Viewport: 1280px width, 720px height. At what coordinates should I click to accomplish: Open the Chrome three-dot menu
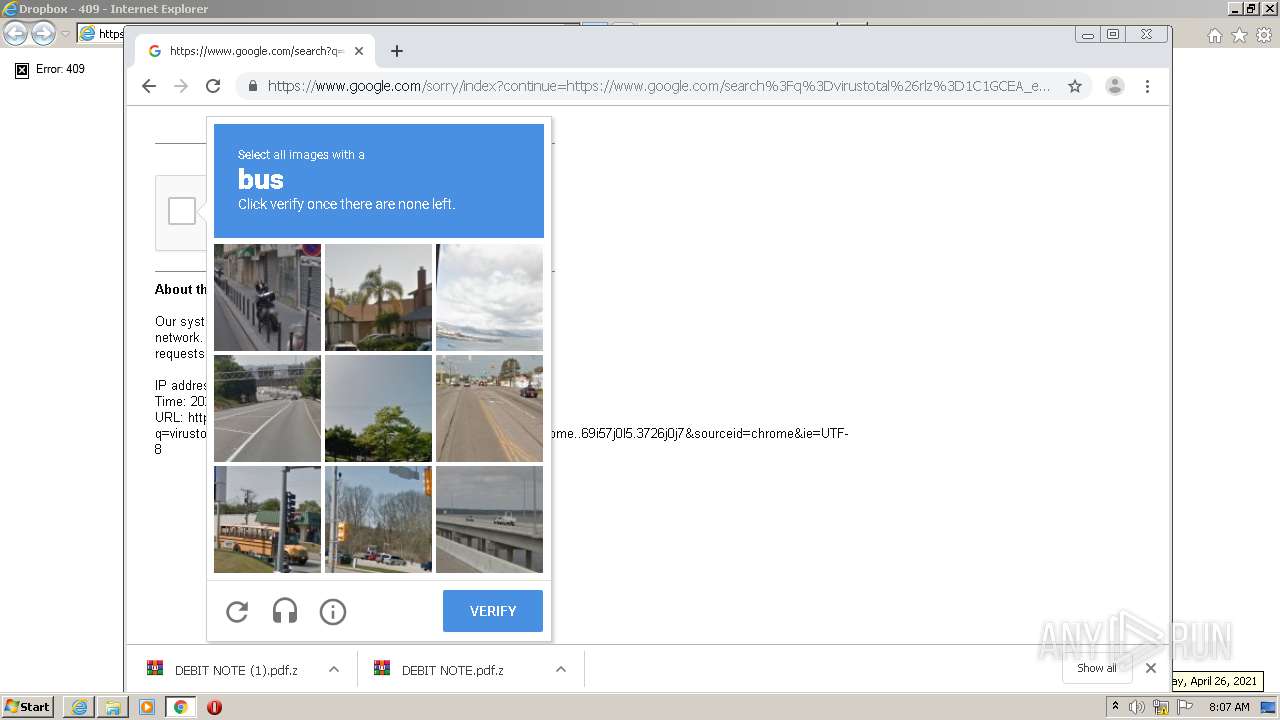1147,86
